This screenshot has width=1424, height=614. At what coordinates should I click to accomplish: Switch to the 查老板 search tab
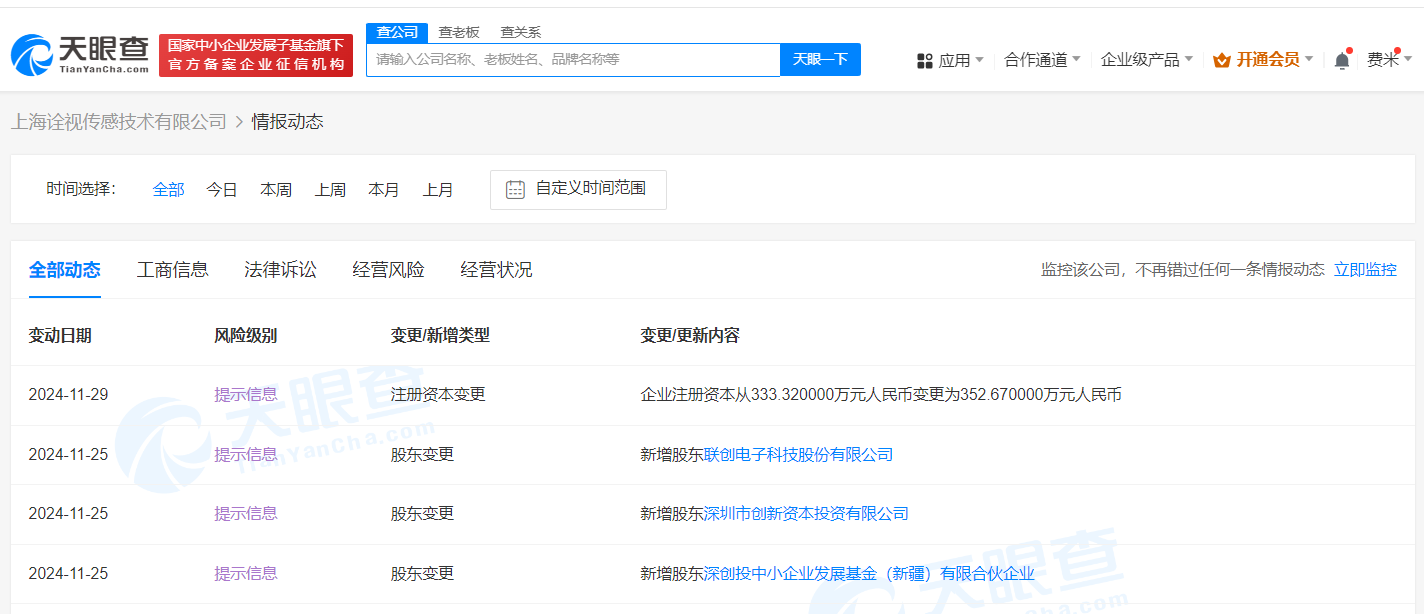point(459,32)
